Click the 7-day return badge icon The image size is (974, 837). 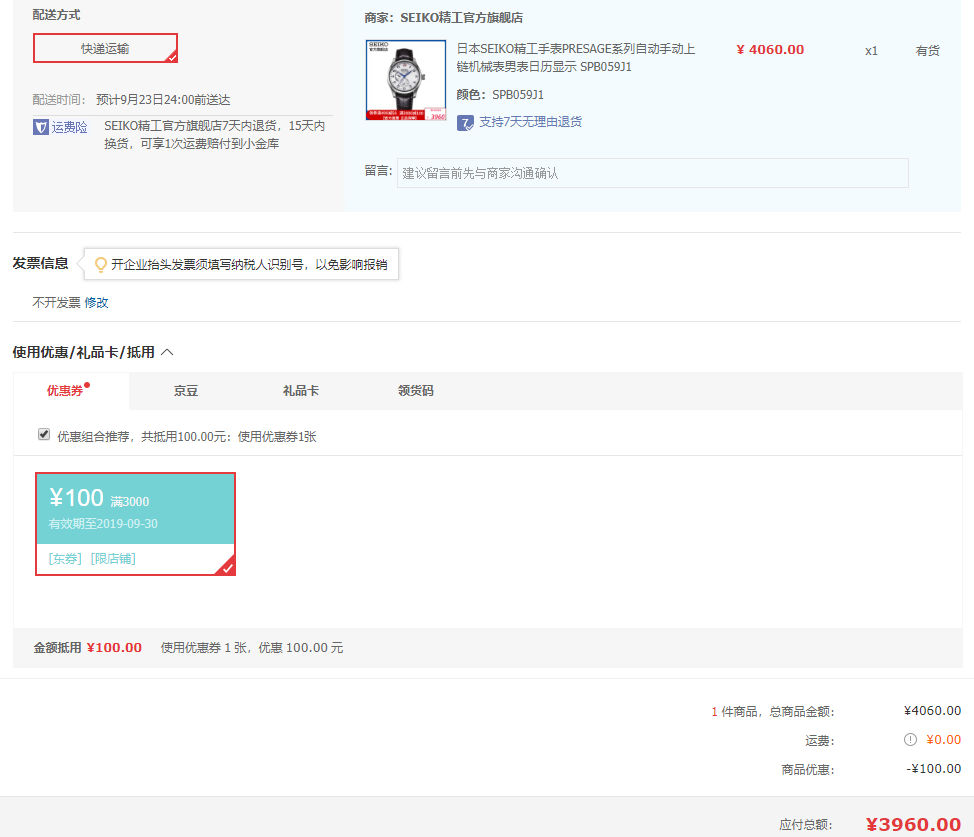click(x=465, y=122)
